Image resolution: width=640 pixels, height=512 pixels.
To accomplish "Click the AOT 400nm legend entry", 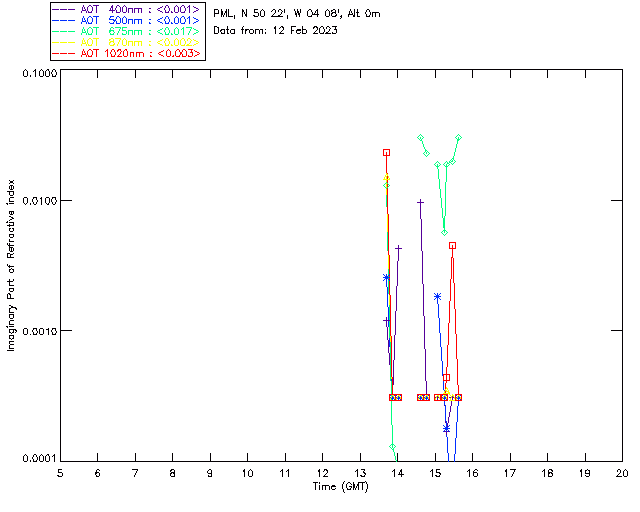I will 127,9.
